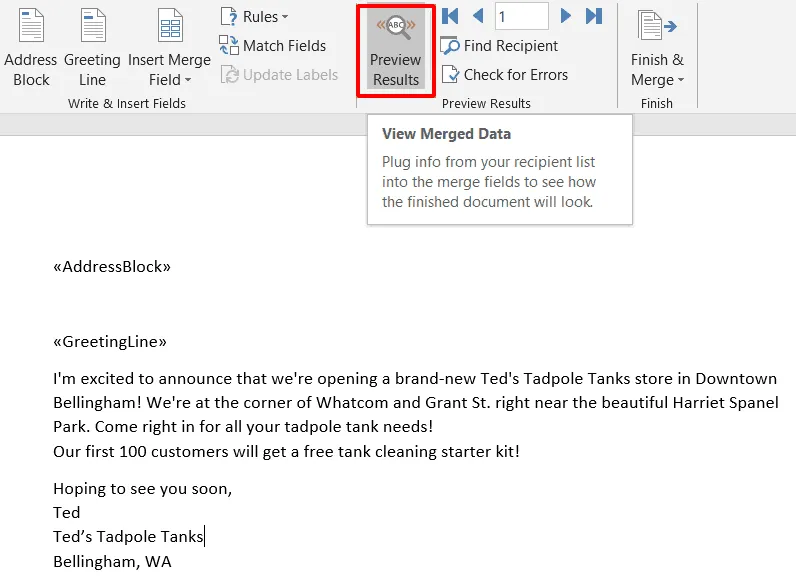Image resolution: width=796 pixels, height=576 pixels.
Task: Jump to the last record
Action: (593, 16)
